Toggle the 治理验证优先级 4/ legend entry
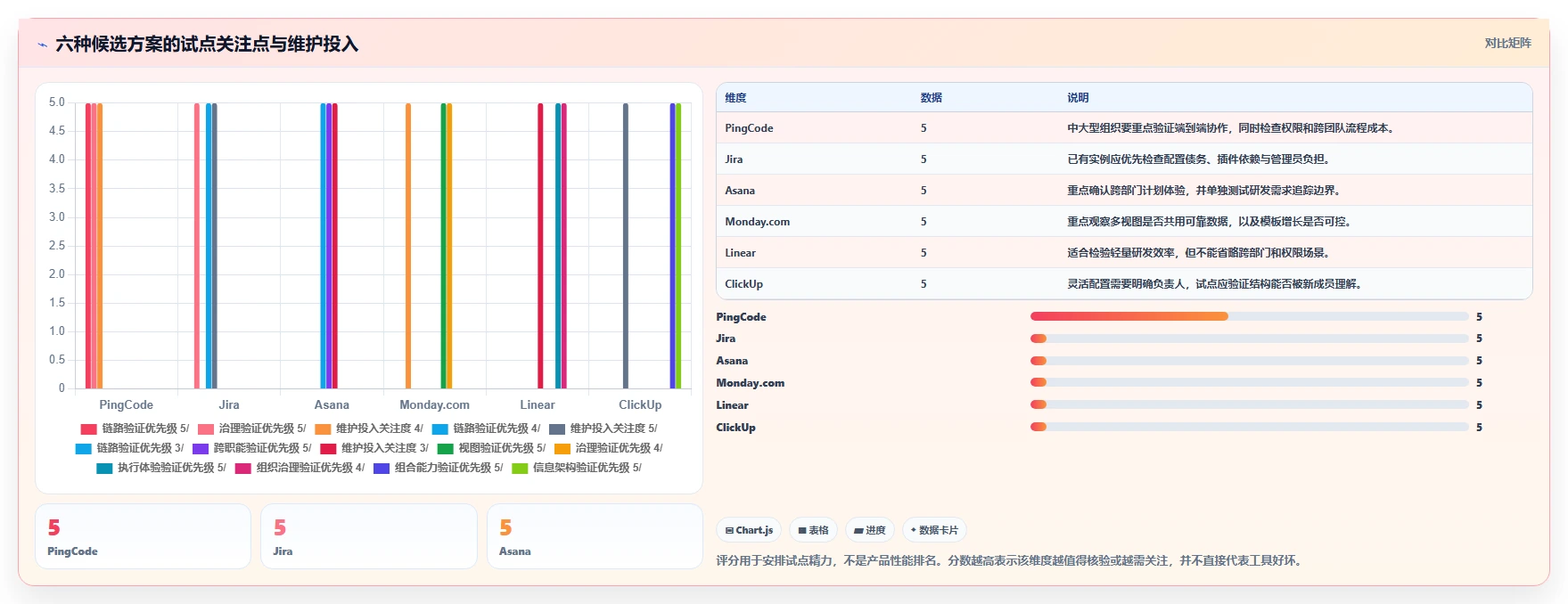 [x=609, y=448]
